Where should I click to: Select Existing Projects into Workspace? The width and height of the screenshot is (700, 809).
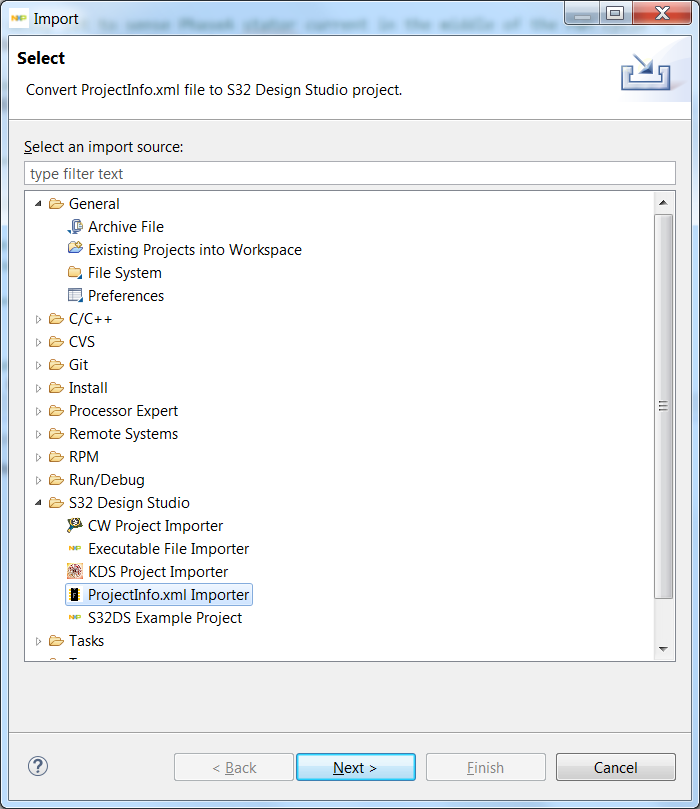click(x=194, y=250)
